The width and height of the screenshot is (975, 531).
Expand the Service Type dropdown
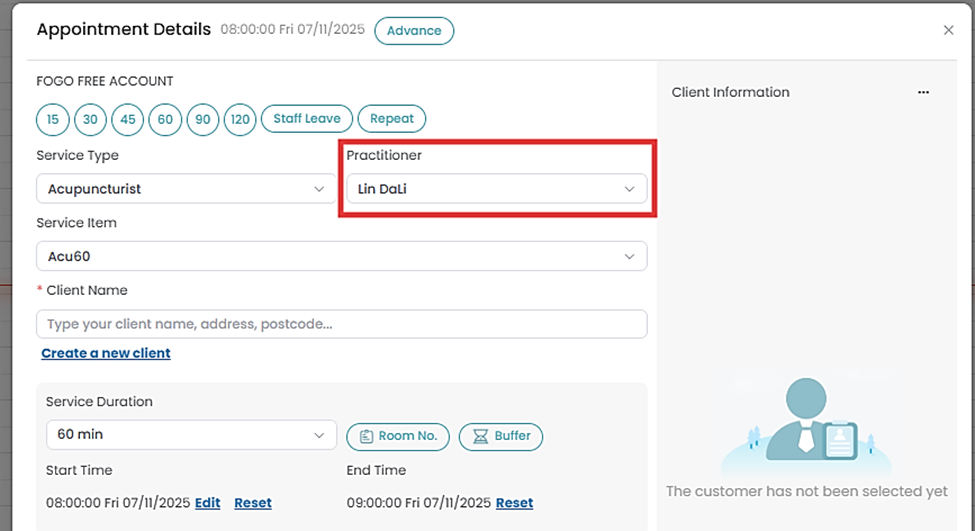186,189
